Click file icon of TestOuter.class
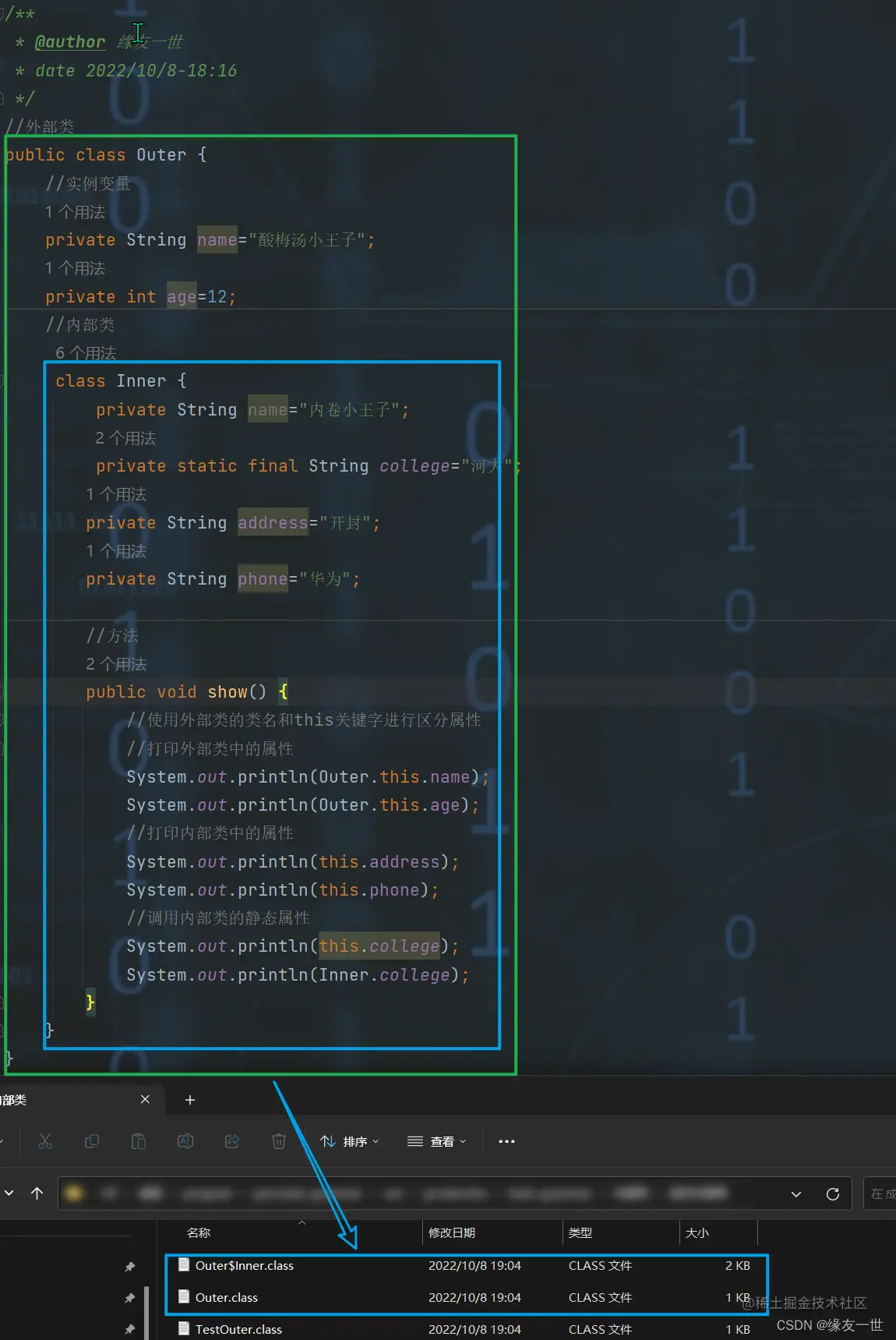Image resolution: width=896 pixels, height=1340 pixels. point(184,1328)
